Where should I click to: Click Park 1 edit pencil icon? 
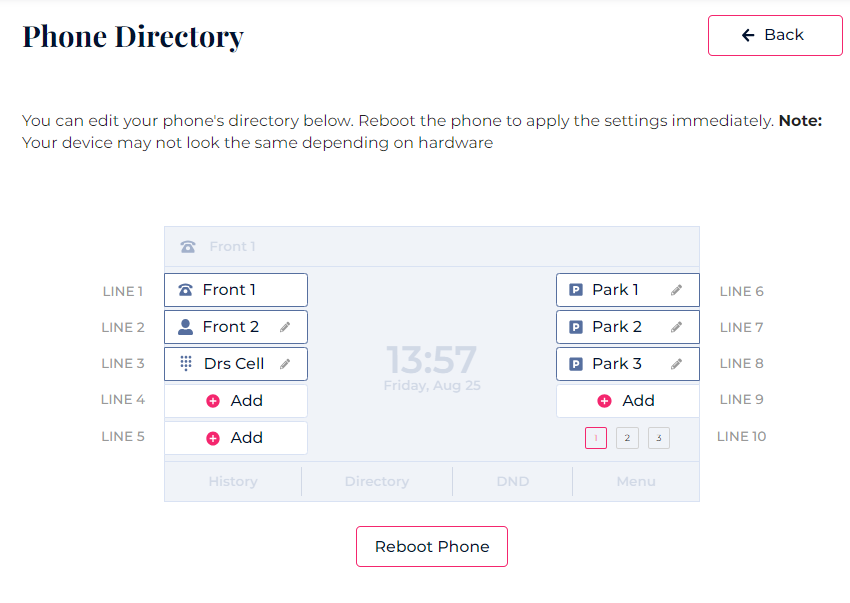(677, 290)
